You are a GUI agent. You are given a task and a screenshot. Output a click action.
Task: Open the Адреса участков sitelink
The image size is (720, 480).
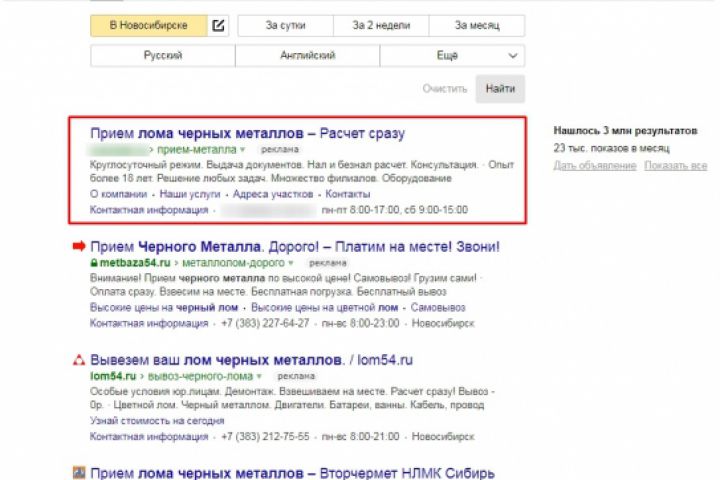pyautogui.click(x=273, y=194)
